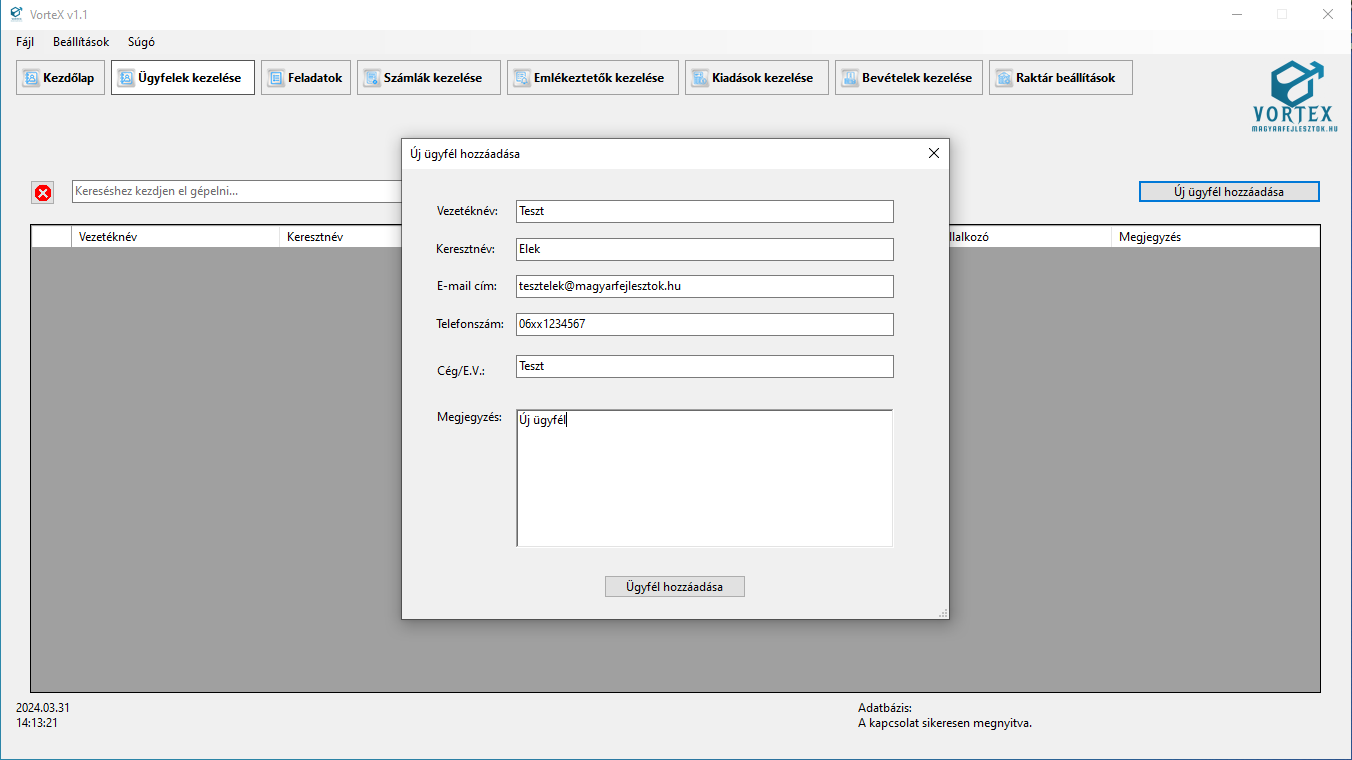
Task: Open the Kezdőlap home toolbar button
Action: click(60, 78)
